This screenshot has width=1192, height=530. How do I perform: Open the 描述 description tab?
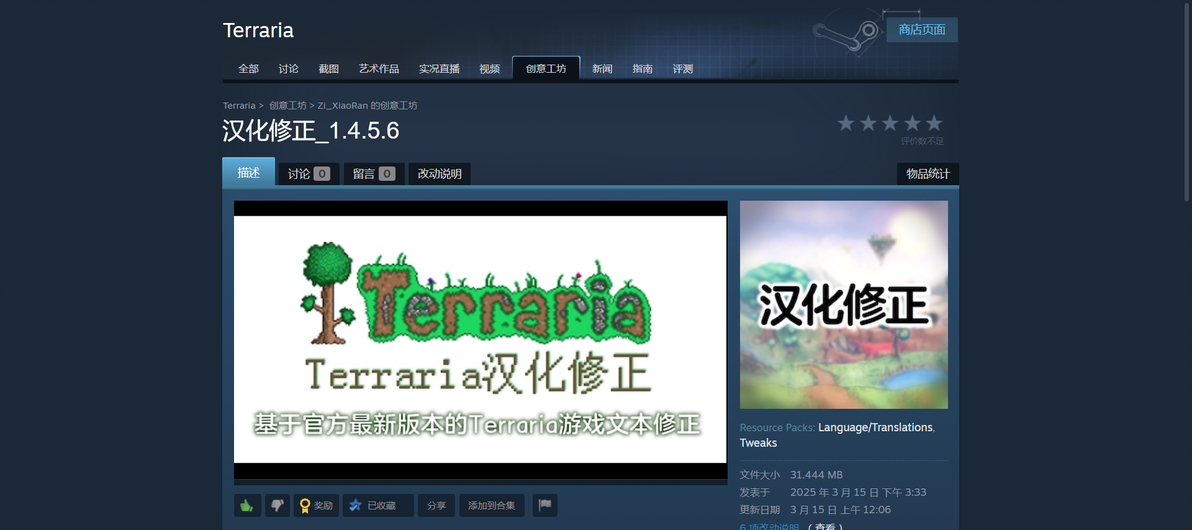(x=249, y=173)
